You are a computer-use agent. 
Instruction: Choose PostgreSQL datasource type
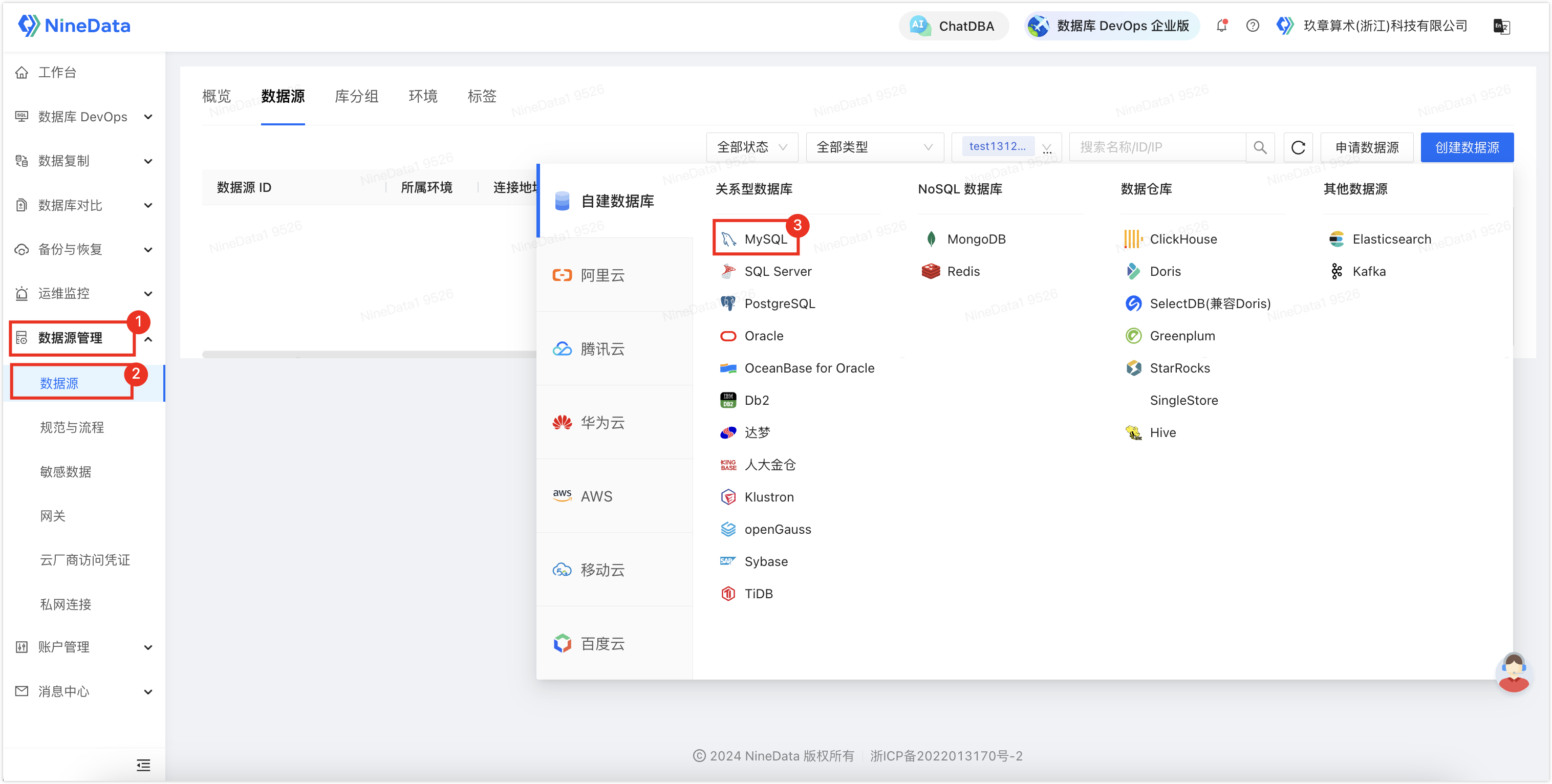tap(768, 303)
